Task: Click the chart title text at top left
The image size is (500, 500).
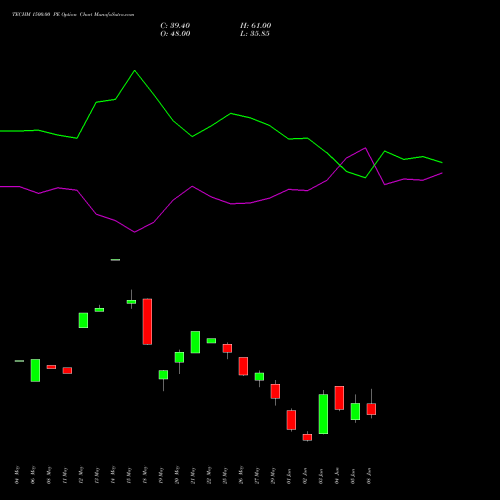Action: [x=73, y=15]
